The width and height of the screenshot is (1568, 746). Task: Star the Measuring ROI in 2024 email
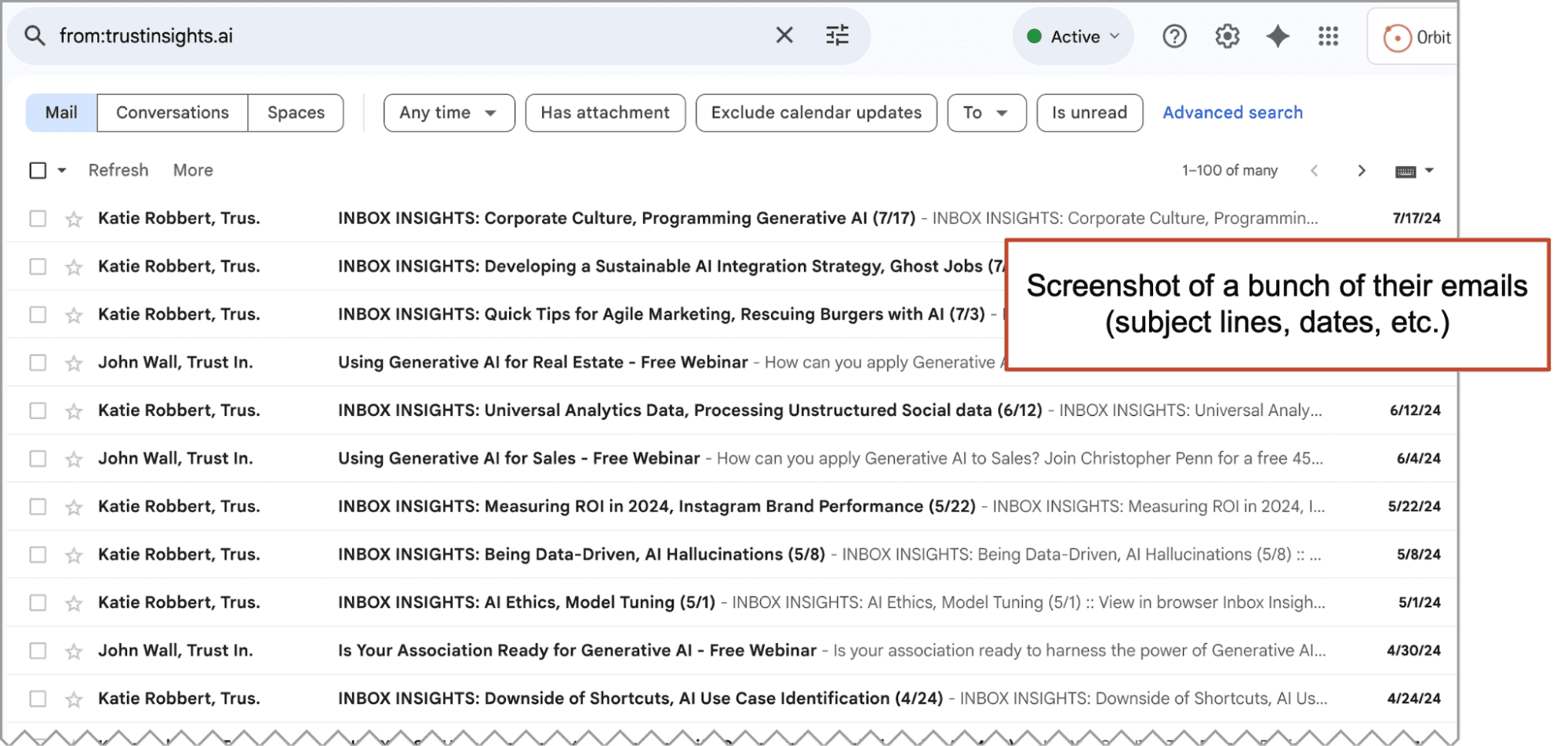tap(74, 507)
